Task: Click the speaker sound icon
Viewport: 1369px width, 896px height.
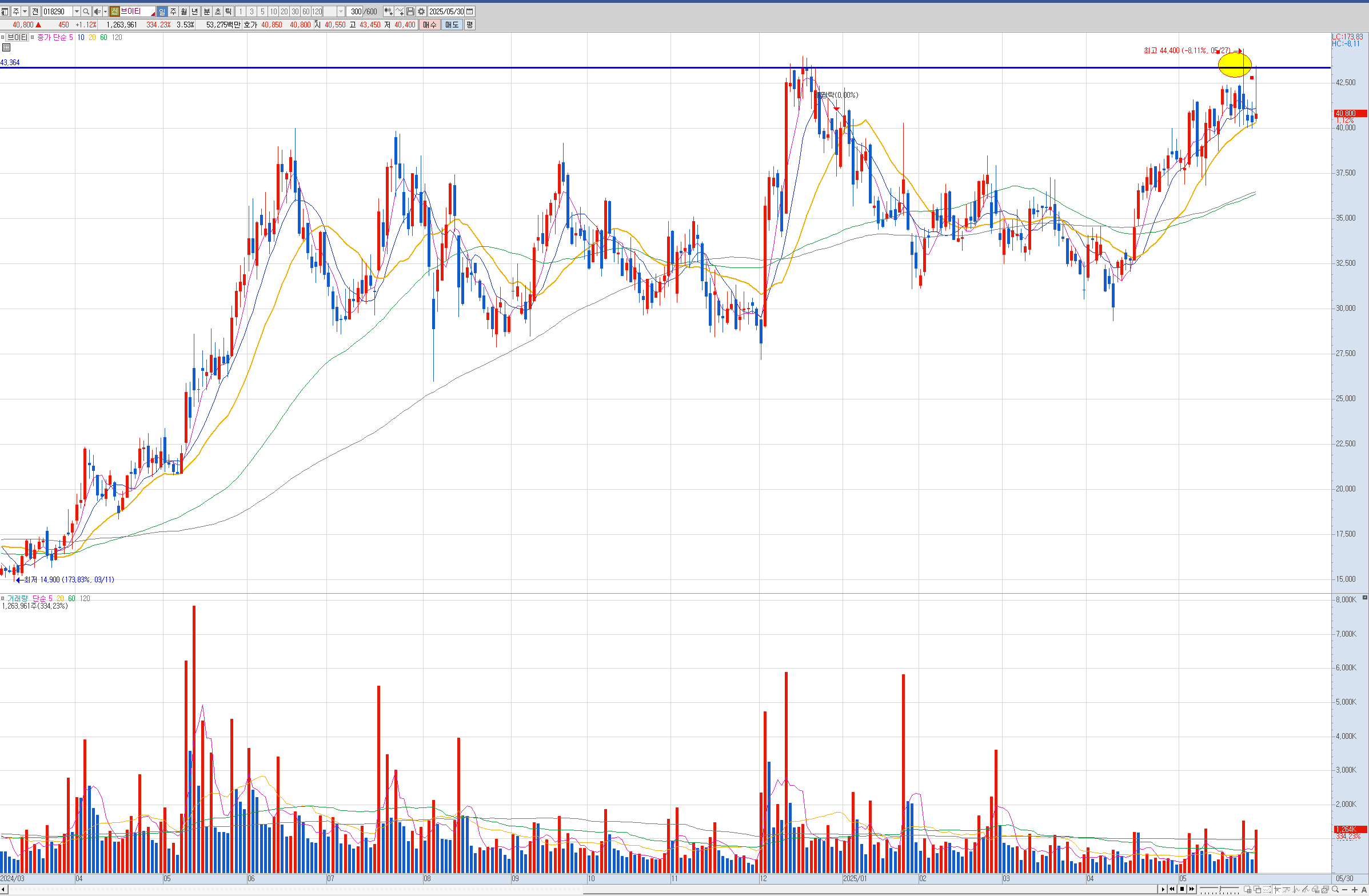Action: tap(97, 11)
